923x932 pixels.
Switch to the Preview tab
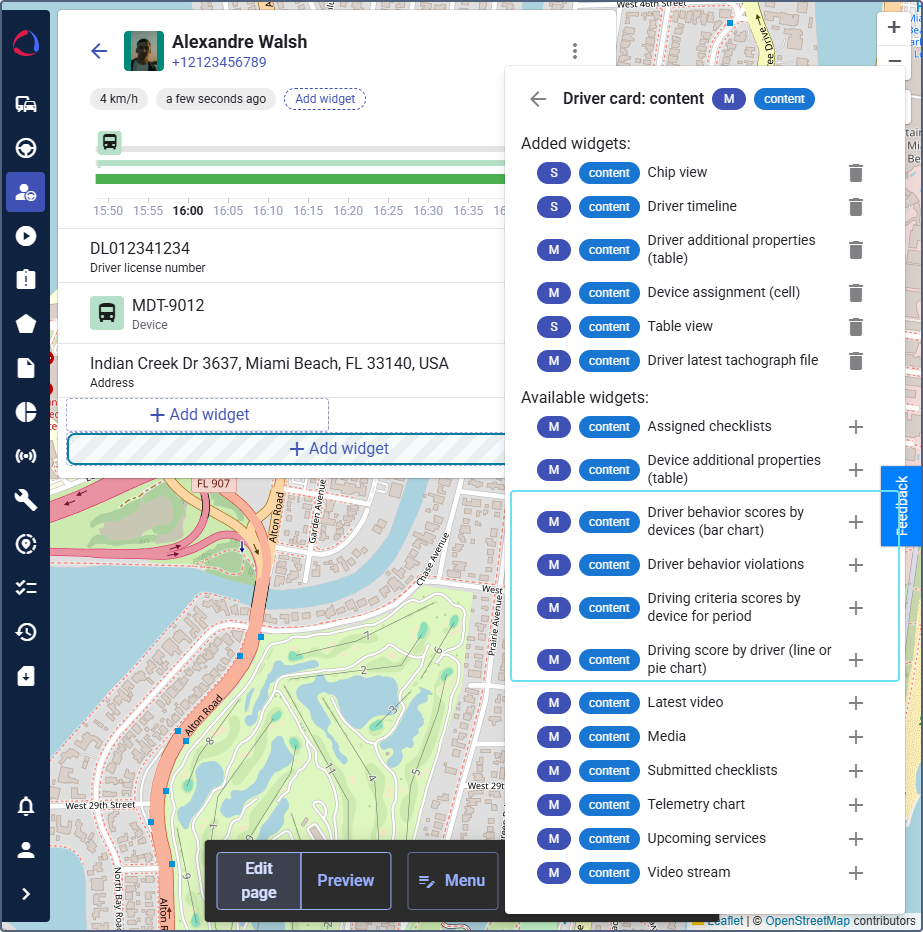tap(345, 880)
